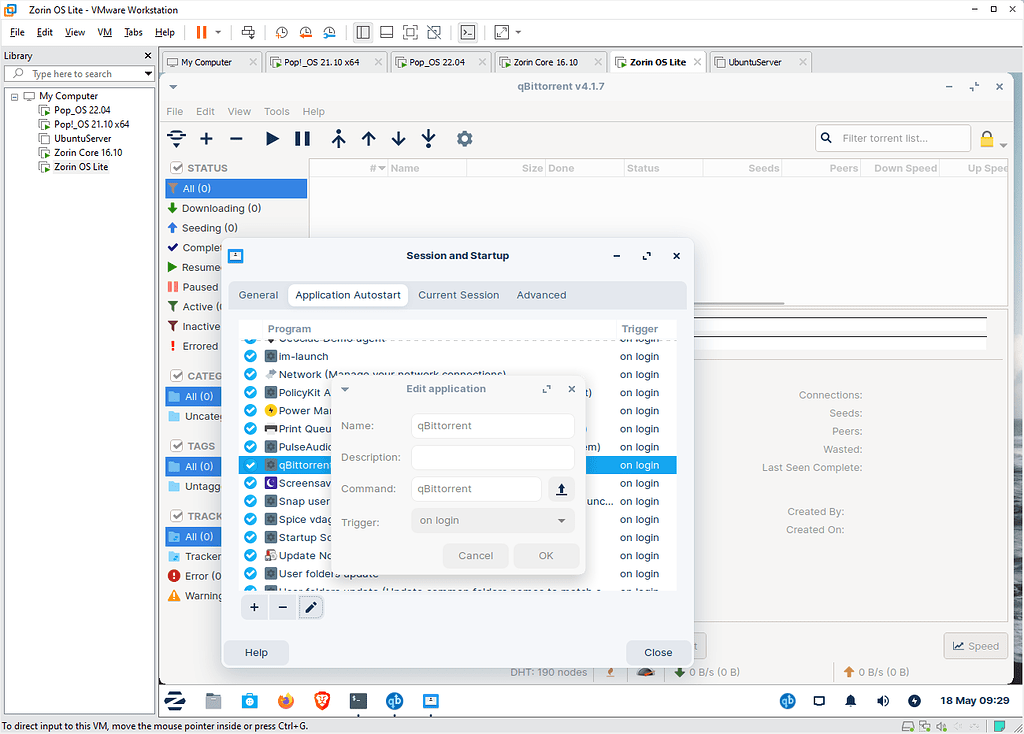This screenshot has height=734, width=1024.
Task: Open Edit application dialog menu arrow
Action: pyautogui.click(x=345, y=389)
